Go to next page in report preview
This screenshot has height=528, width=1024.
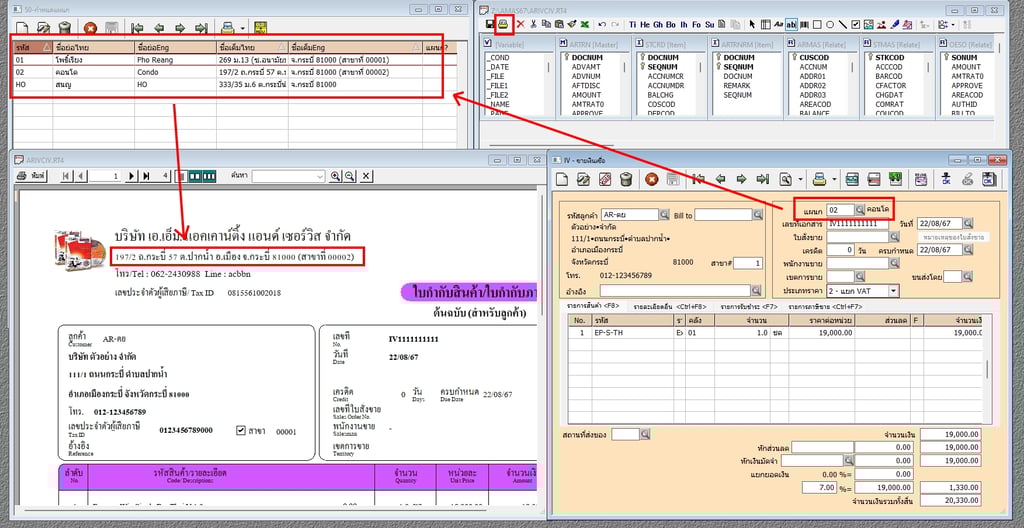[x=131, y=176]
